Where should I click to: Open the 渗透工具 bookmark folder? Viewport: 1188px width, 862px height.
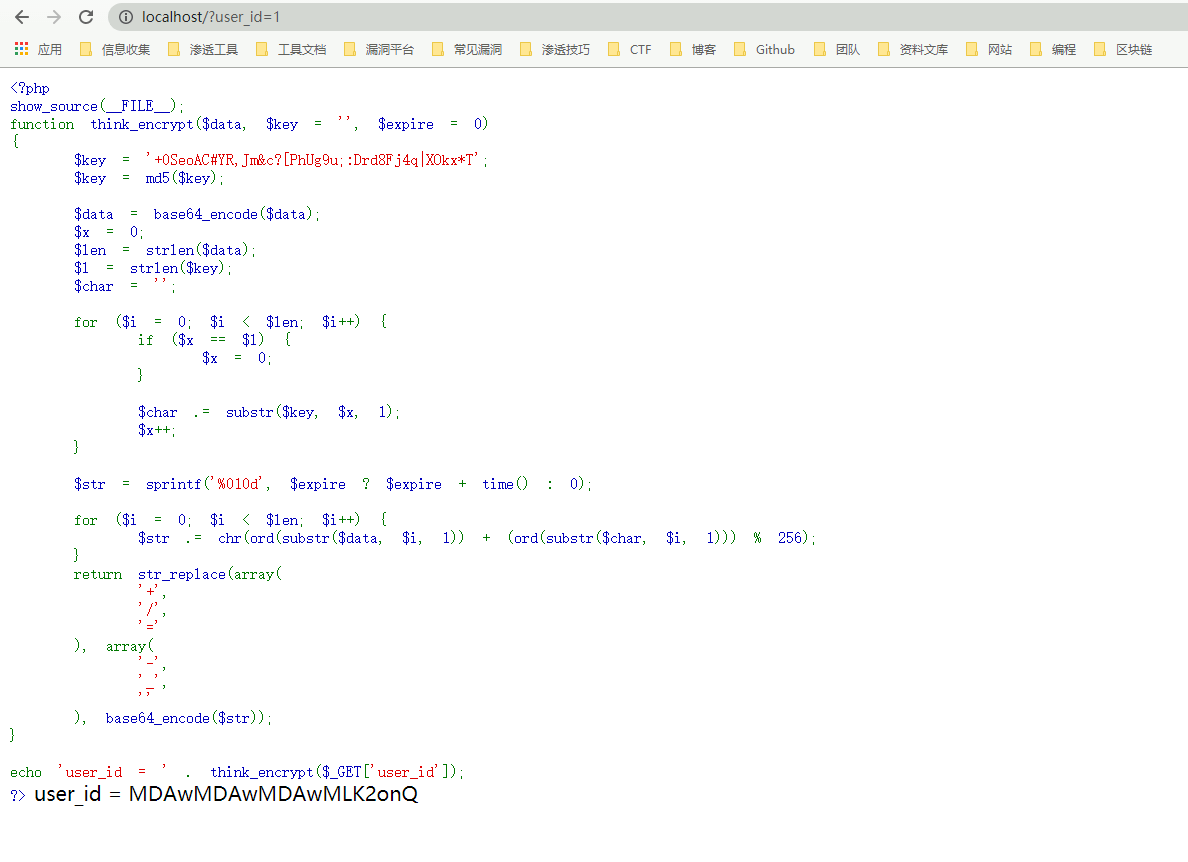(203, 49)
